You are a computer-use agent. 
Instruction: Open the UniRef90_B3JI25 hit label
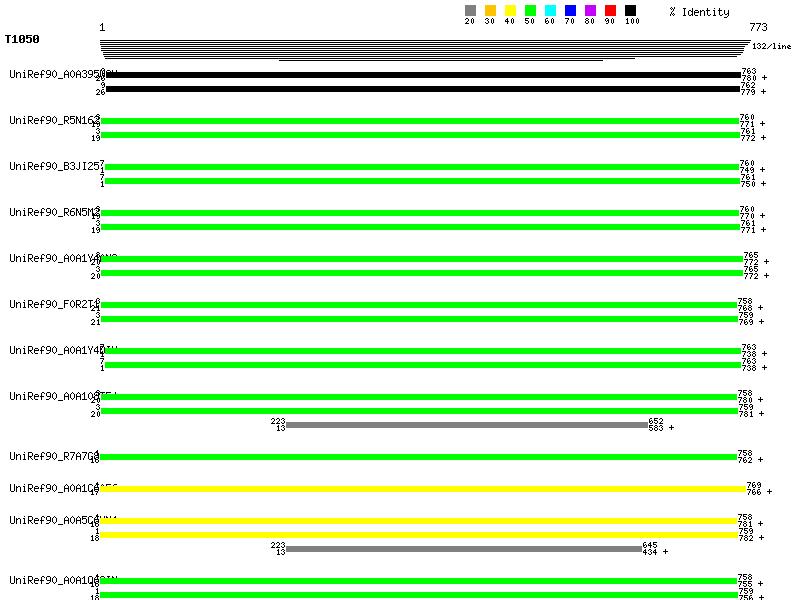point(54,166)
